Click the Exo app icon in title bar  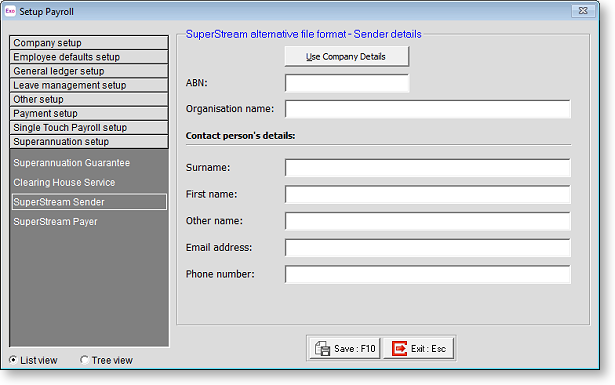coord(10,11)
